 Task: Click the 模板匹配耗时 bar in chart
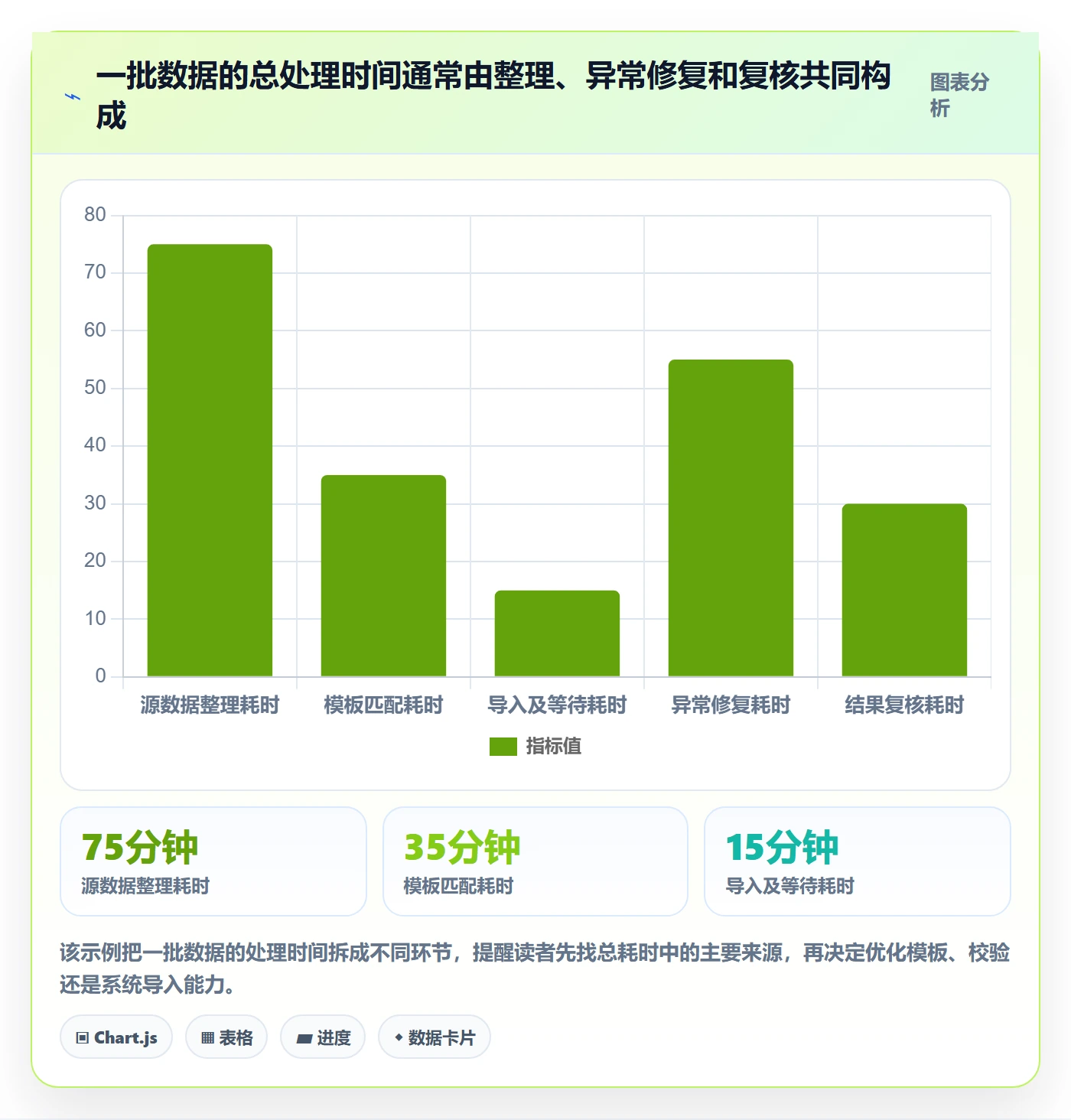click(x=383, y=576)
